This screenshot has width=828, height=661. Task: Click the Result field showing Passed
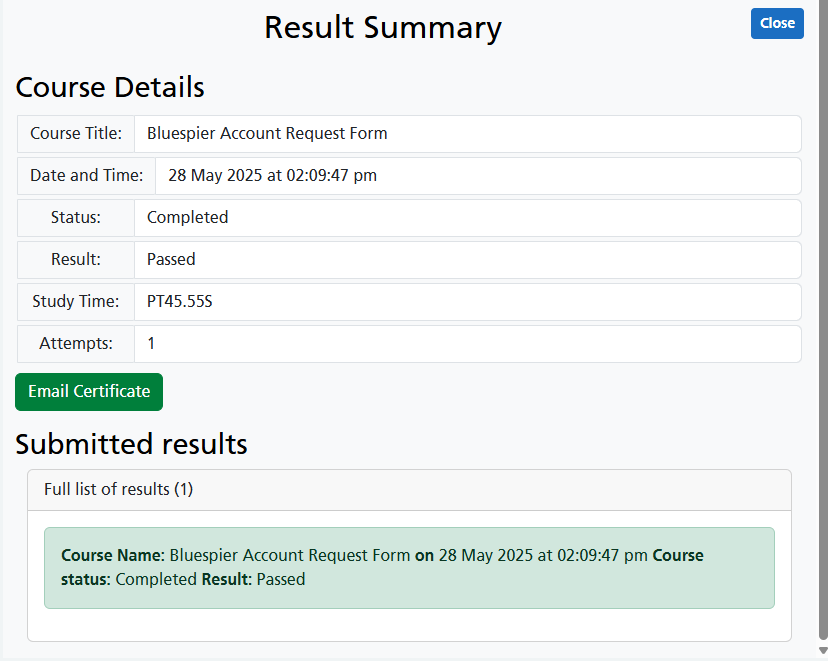pyautogui.click(x=467, y=260)
